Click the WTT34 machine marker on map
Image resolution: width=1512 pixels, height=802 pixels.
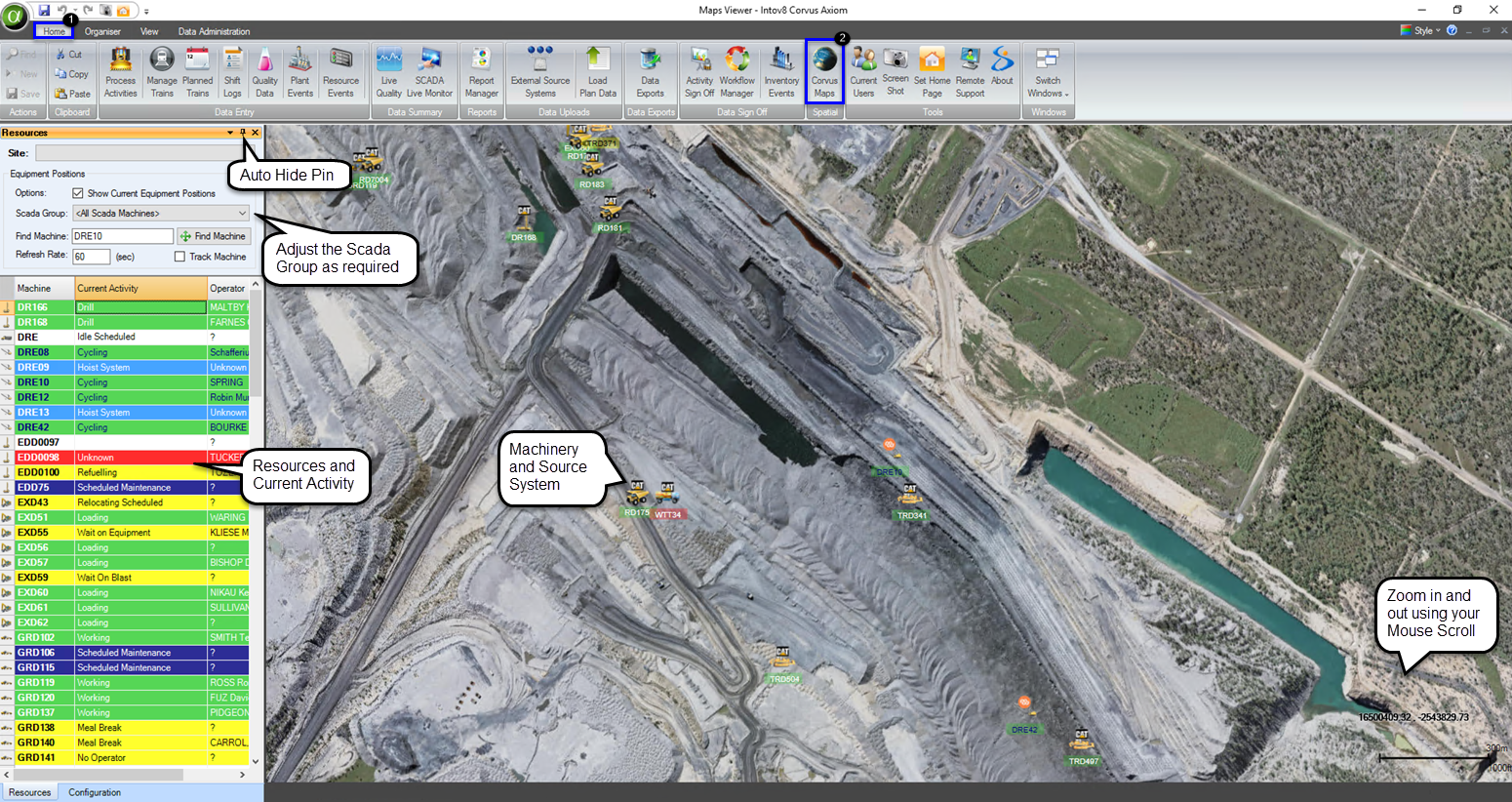(x=668, y=501)
